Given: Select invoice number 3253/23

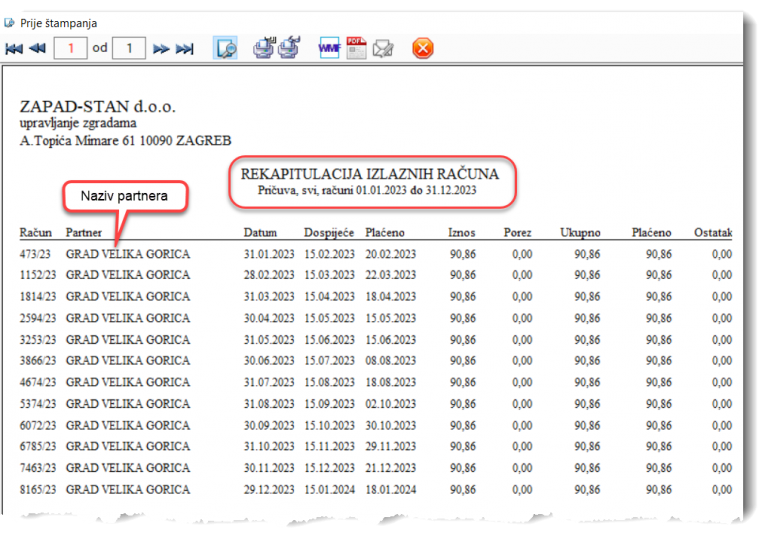Looking at the screenshot, I should pyautogui.click(x=38, y=340).
